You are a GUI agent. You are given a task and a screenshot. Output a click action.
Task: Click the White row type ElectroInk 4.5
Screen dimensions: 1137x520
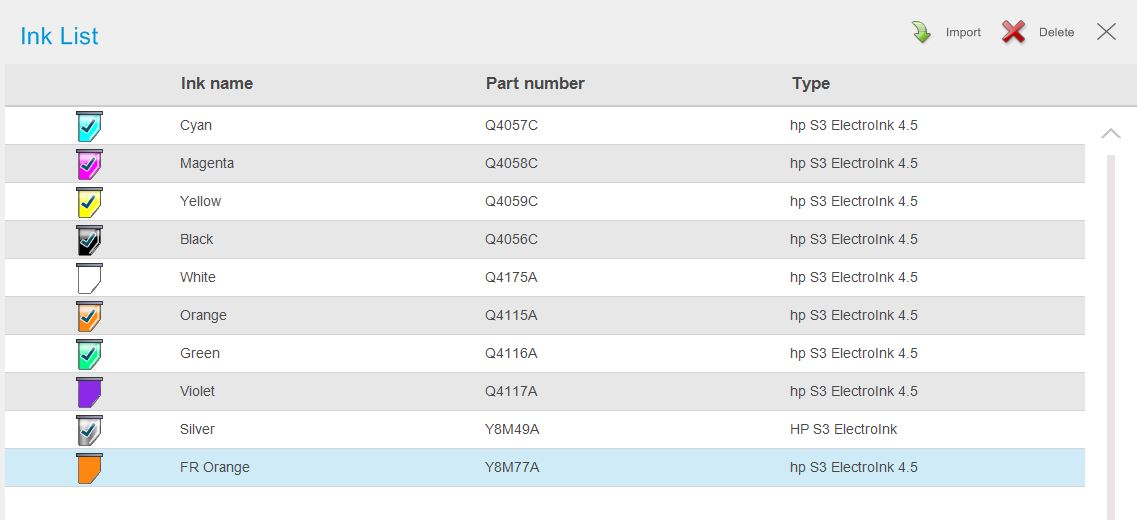853,277
